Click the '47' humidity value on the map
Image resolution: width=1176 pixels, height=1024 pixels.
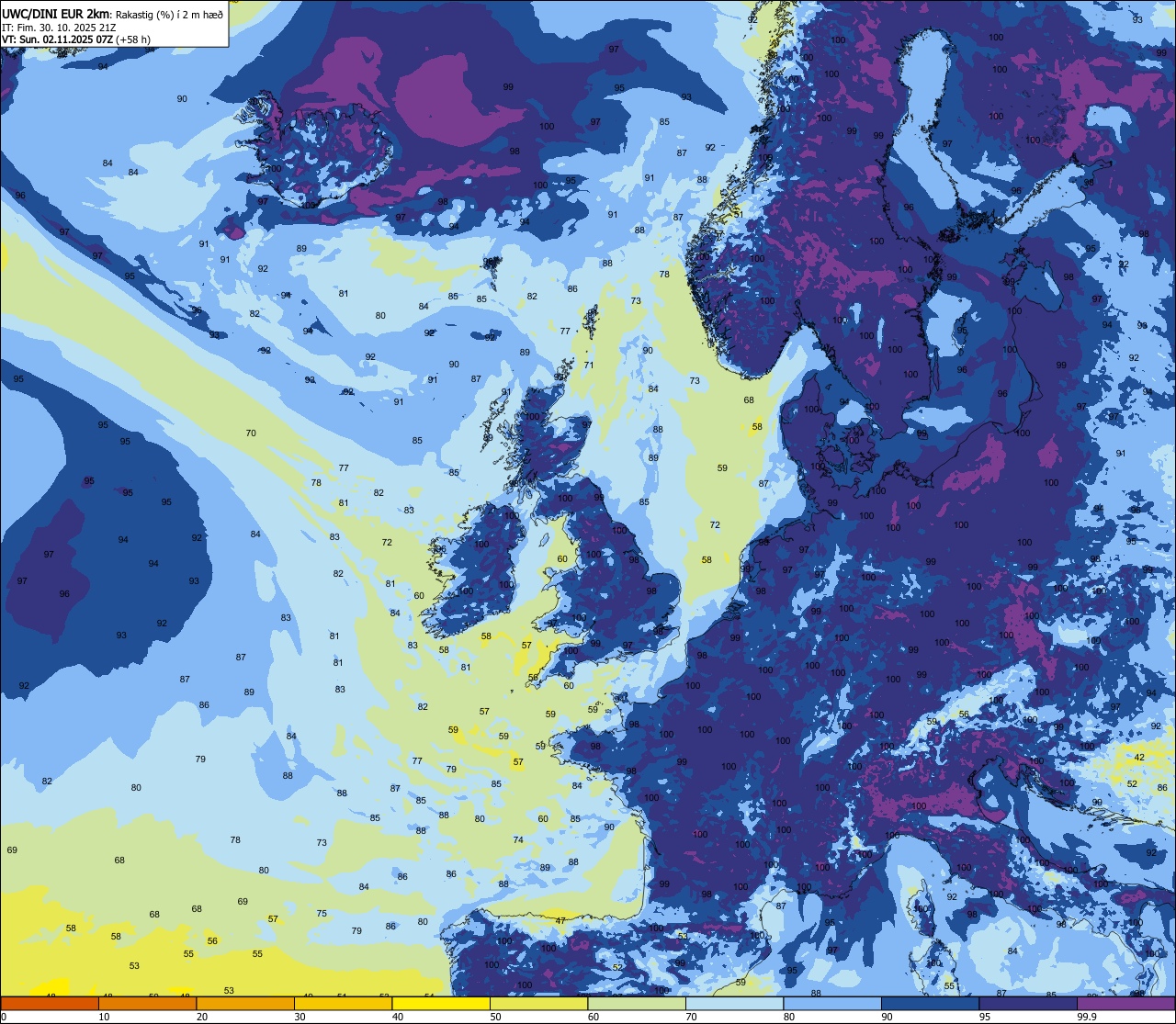click(x=560, y=920)
